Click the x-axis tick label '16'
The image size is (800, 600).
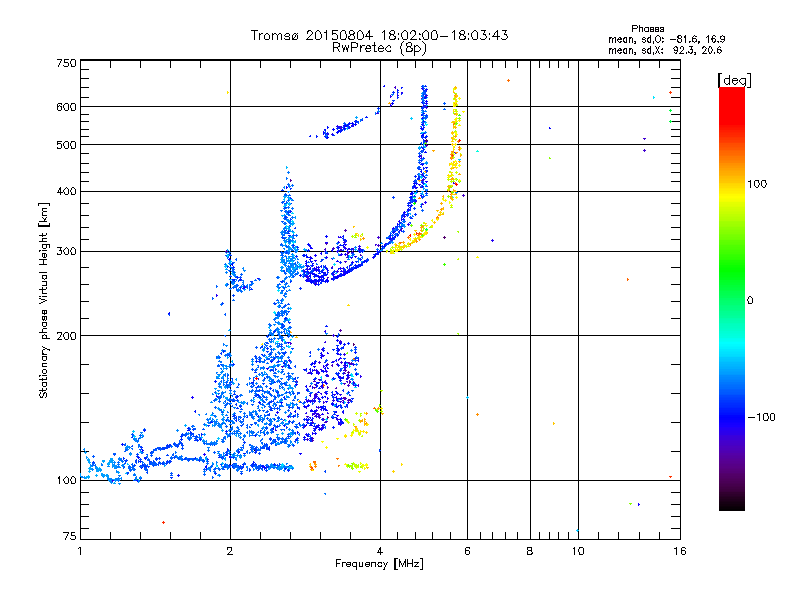click(x=680, y=551)
